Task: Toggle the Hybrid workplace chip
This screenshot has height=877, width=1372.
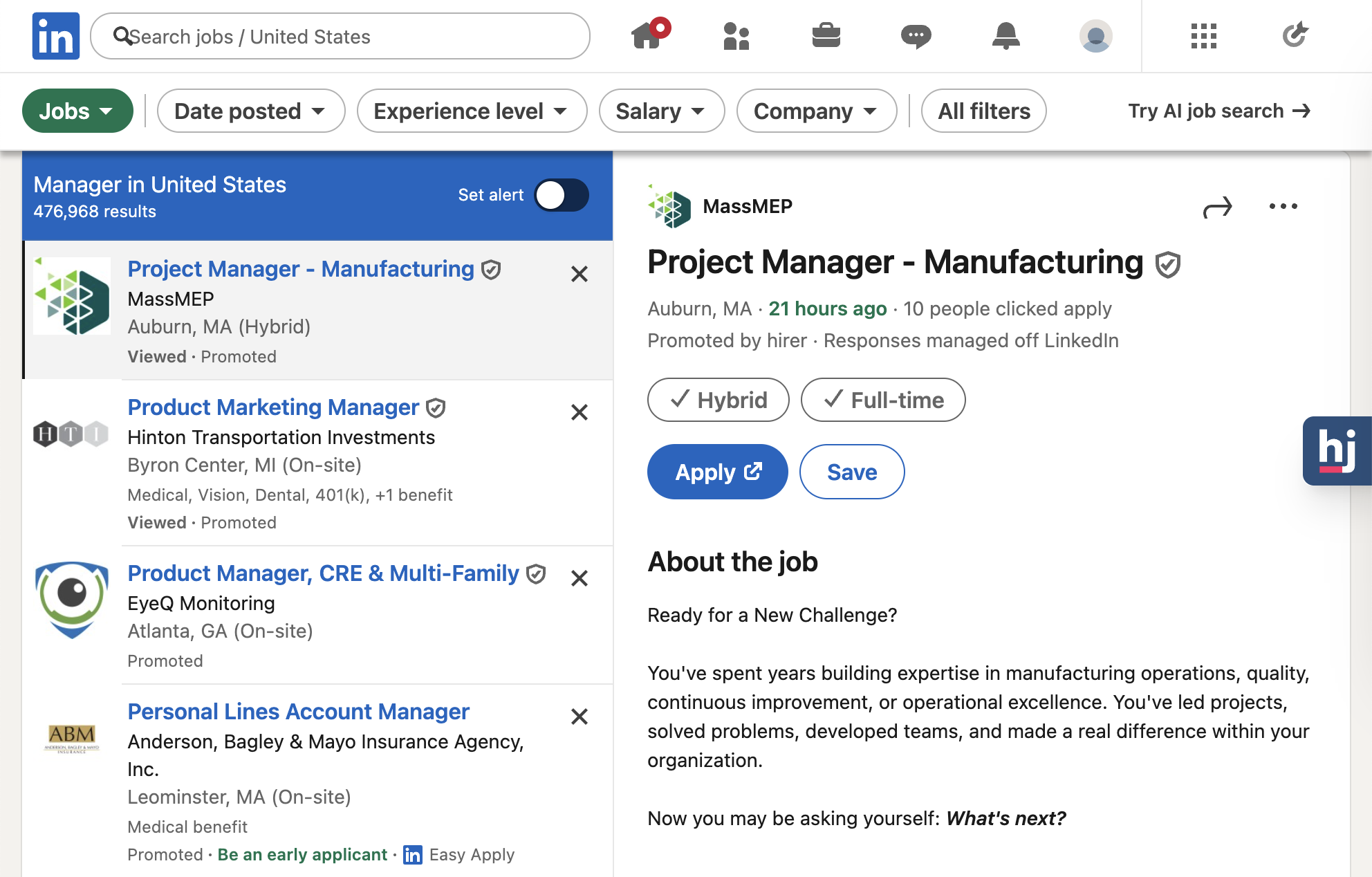Action: (x=719, y=400)
